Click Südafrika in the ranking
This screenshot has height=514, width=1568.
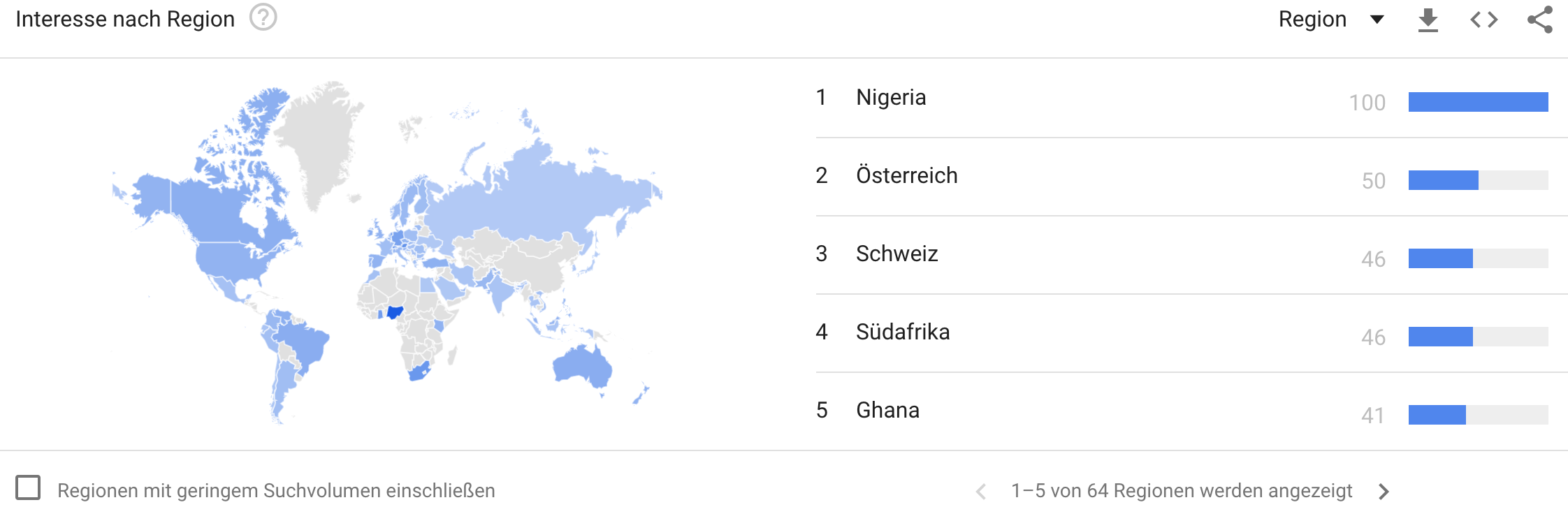coord(902,332)
